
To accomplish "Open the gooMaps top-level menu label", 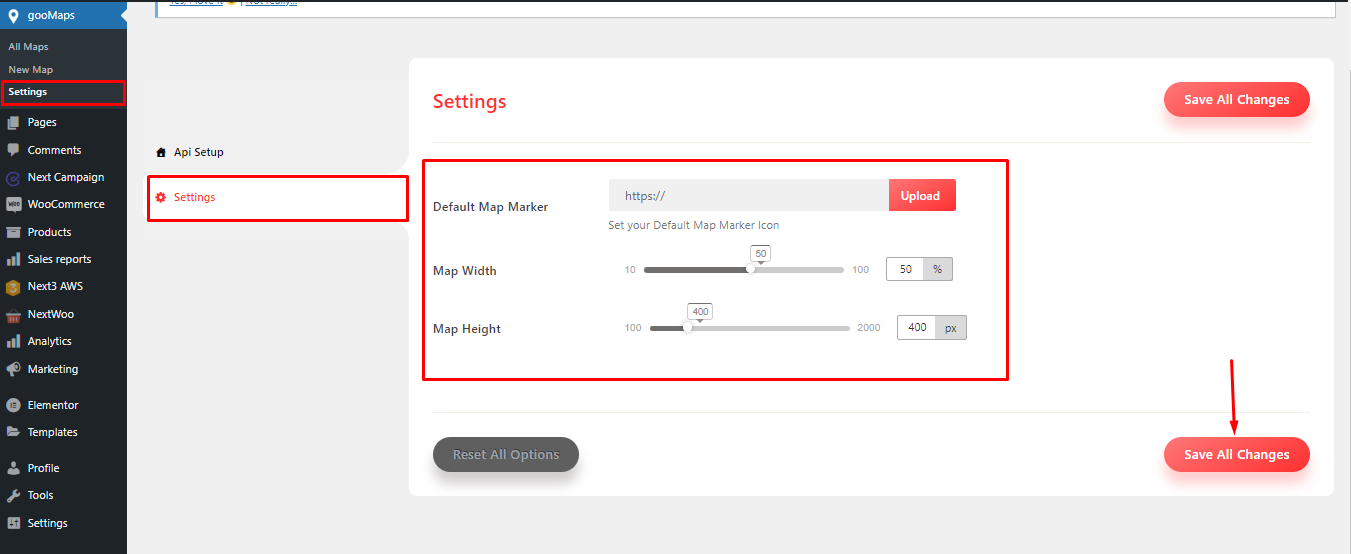I will tap(51, 15).
